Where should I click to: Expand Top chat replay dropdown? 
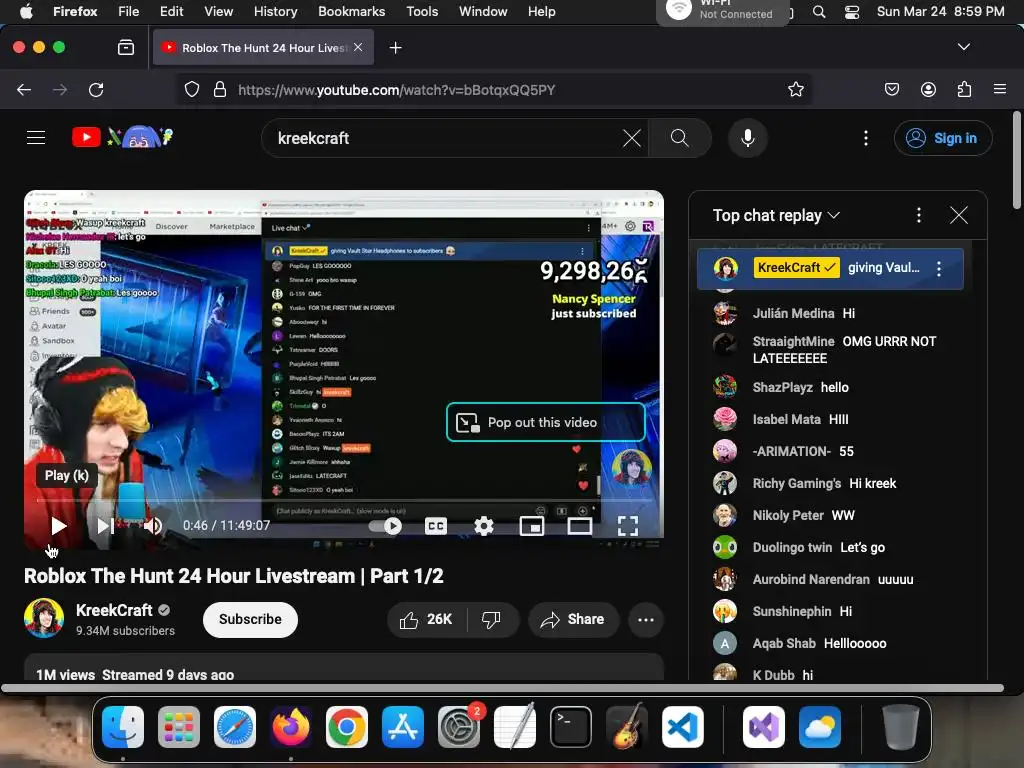[x=776, y=215]
